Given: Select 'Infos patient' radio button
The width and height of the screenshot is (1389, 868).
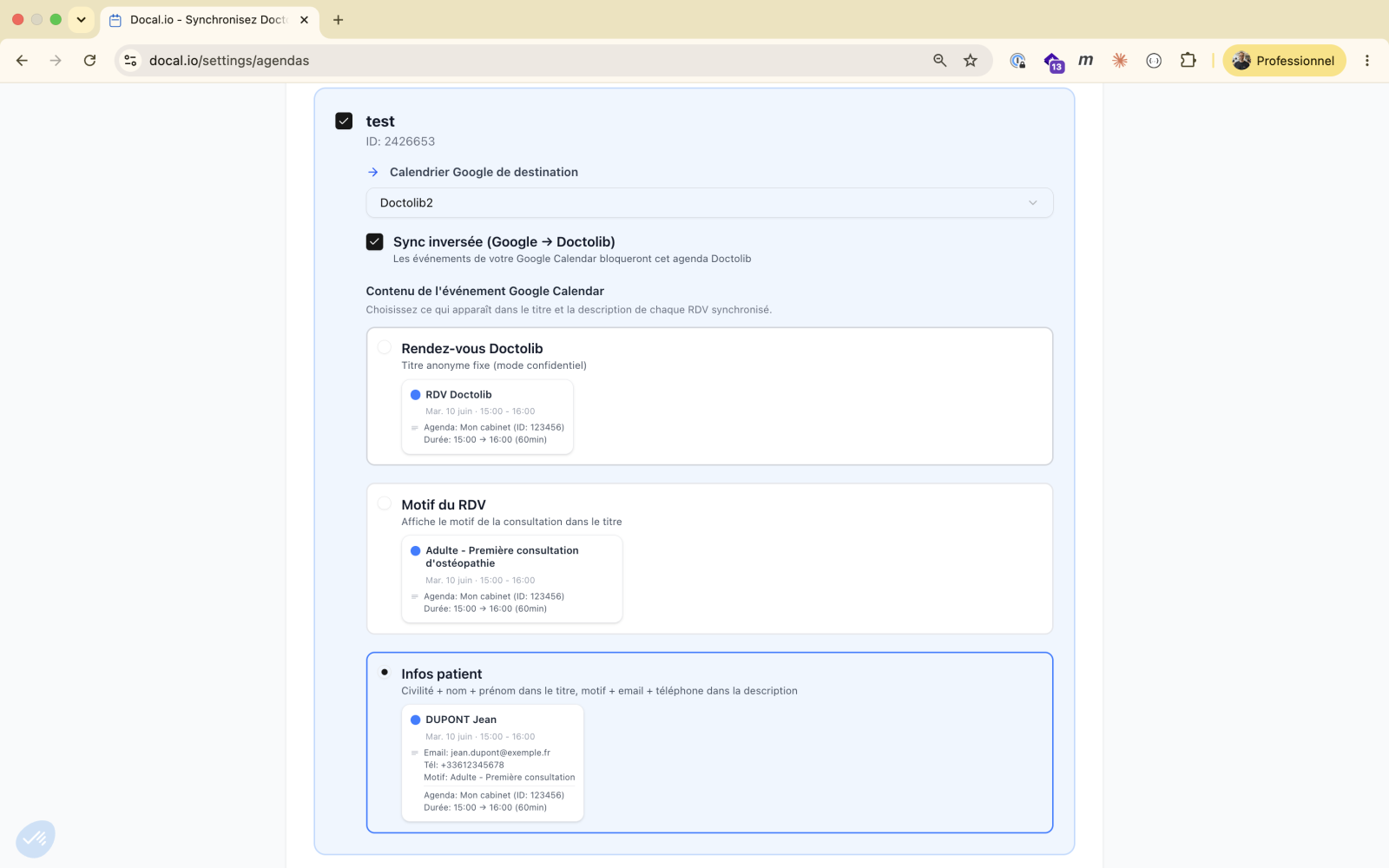Looking at the screenshot, I should [x=385, y=672].
